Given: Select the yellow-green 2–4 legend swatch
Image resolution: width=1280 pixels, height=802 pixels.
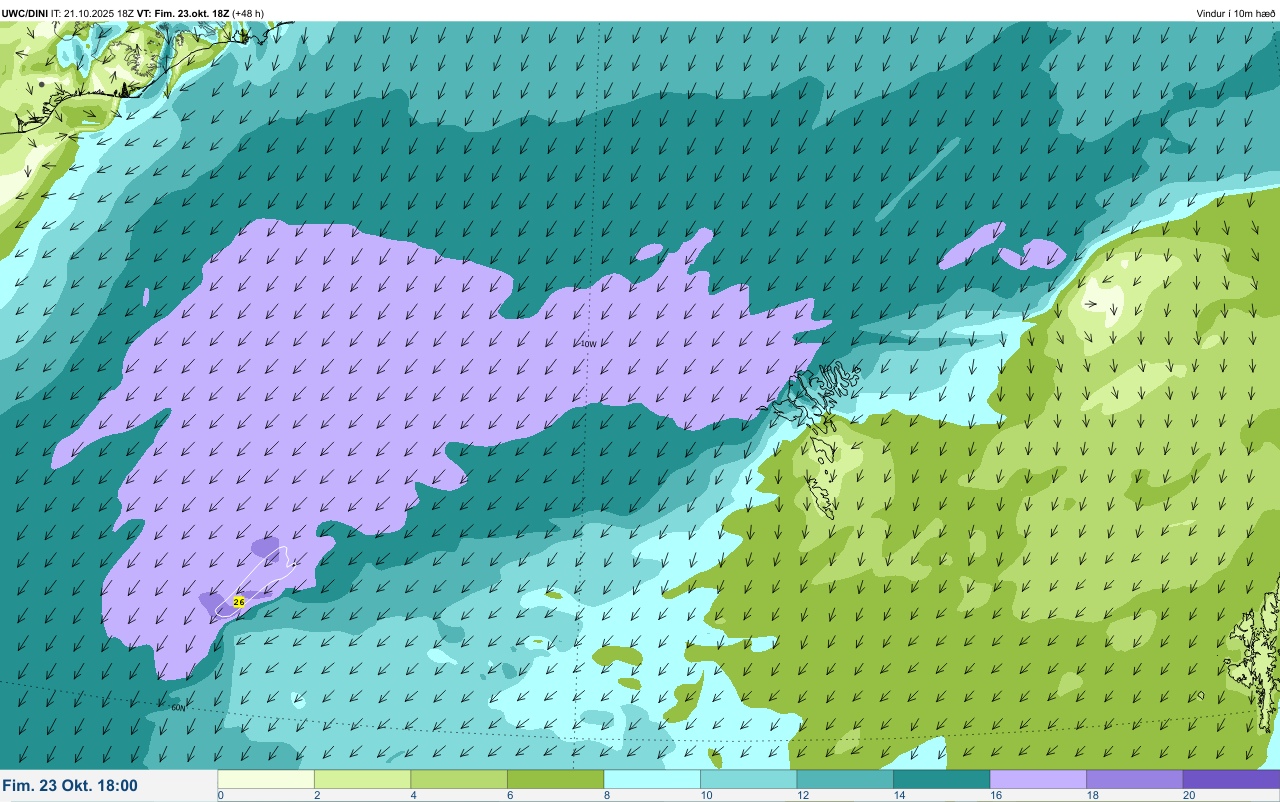Looking at the screenshot, I should (362, 779).
